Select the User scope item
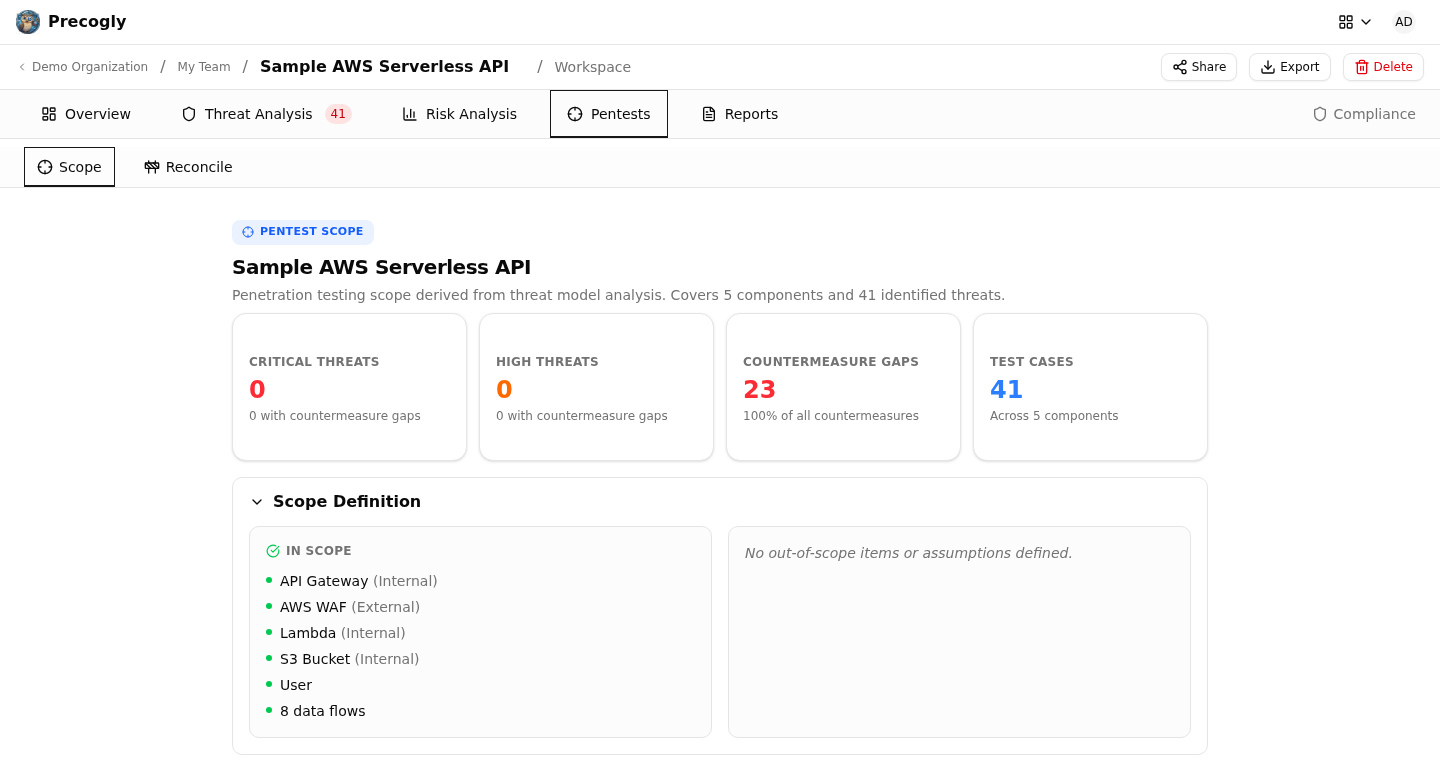 click(x=296, y=685)
